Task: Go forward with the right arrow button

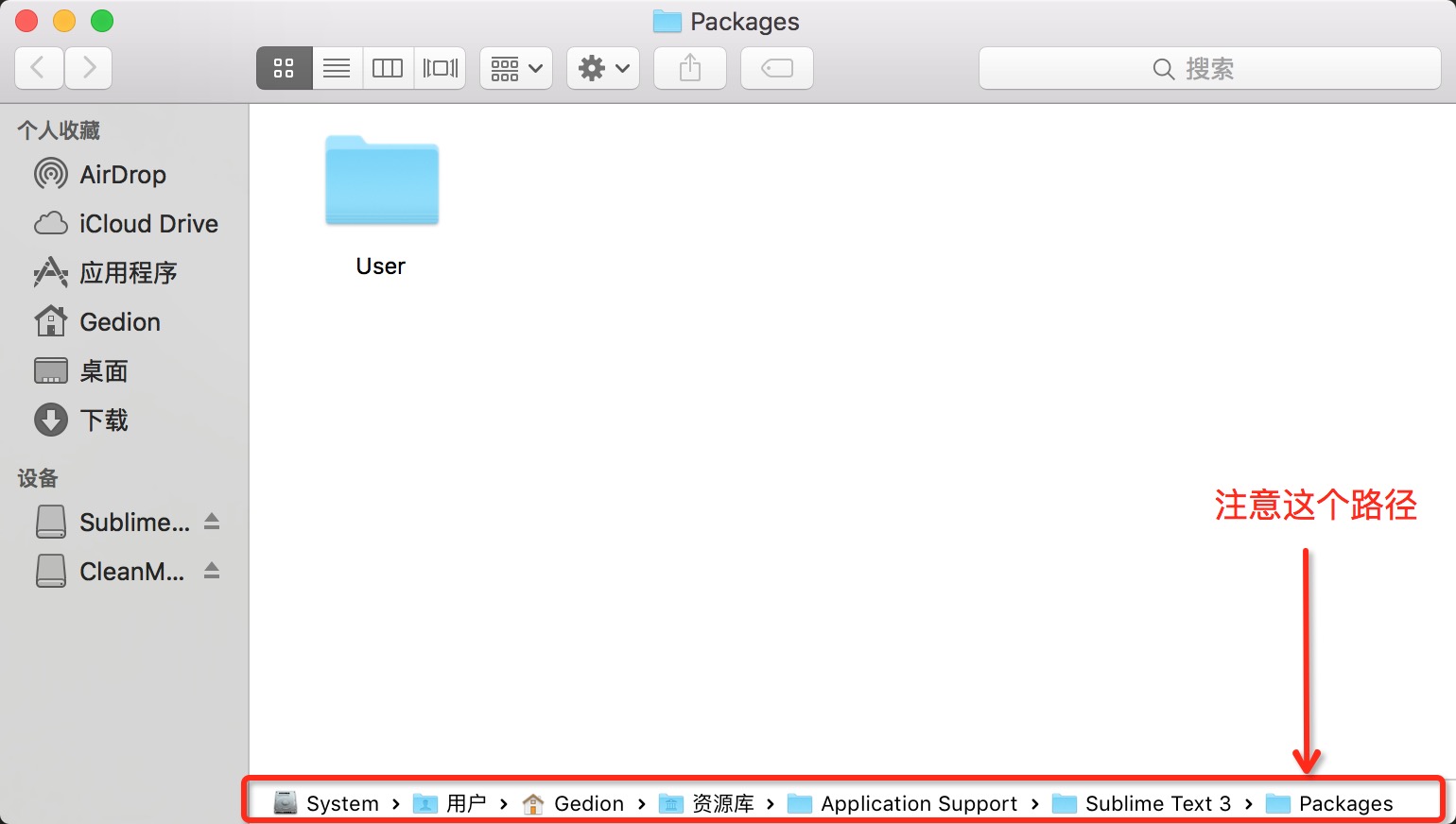Action: pos(89,68)
